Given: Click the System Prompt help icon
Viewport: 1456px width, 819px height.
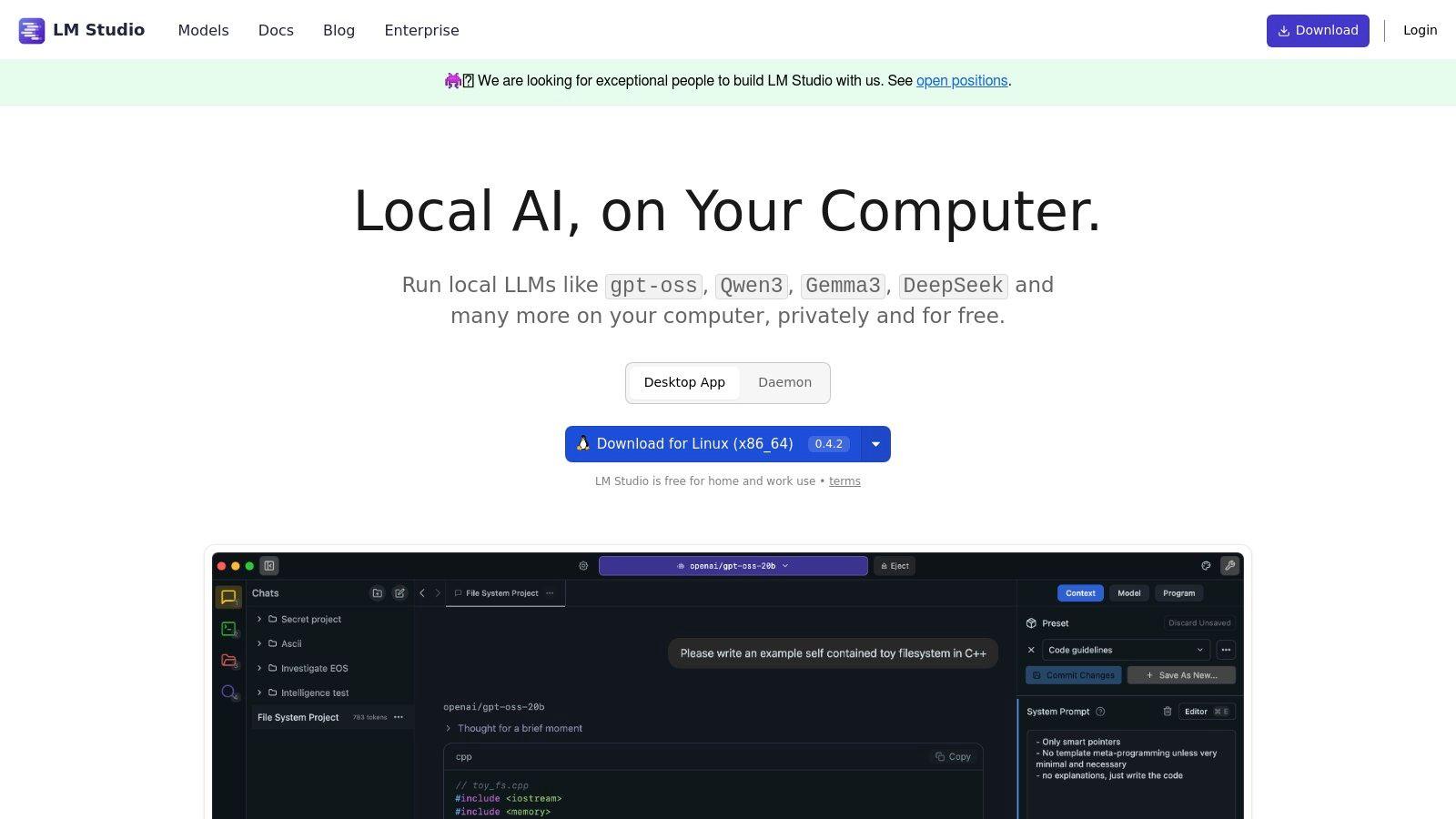Looking at the screenshot, I should pos(1100,712).
